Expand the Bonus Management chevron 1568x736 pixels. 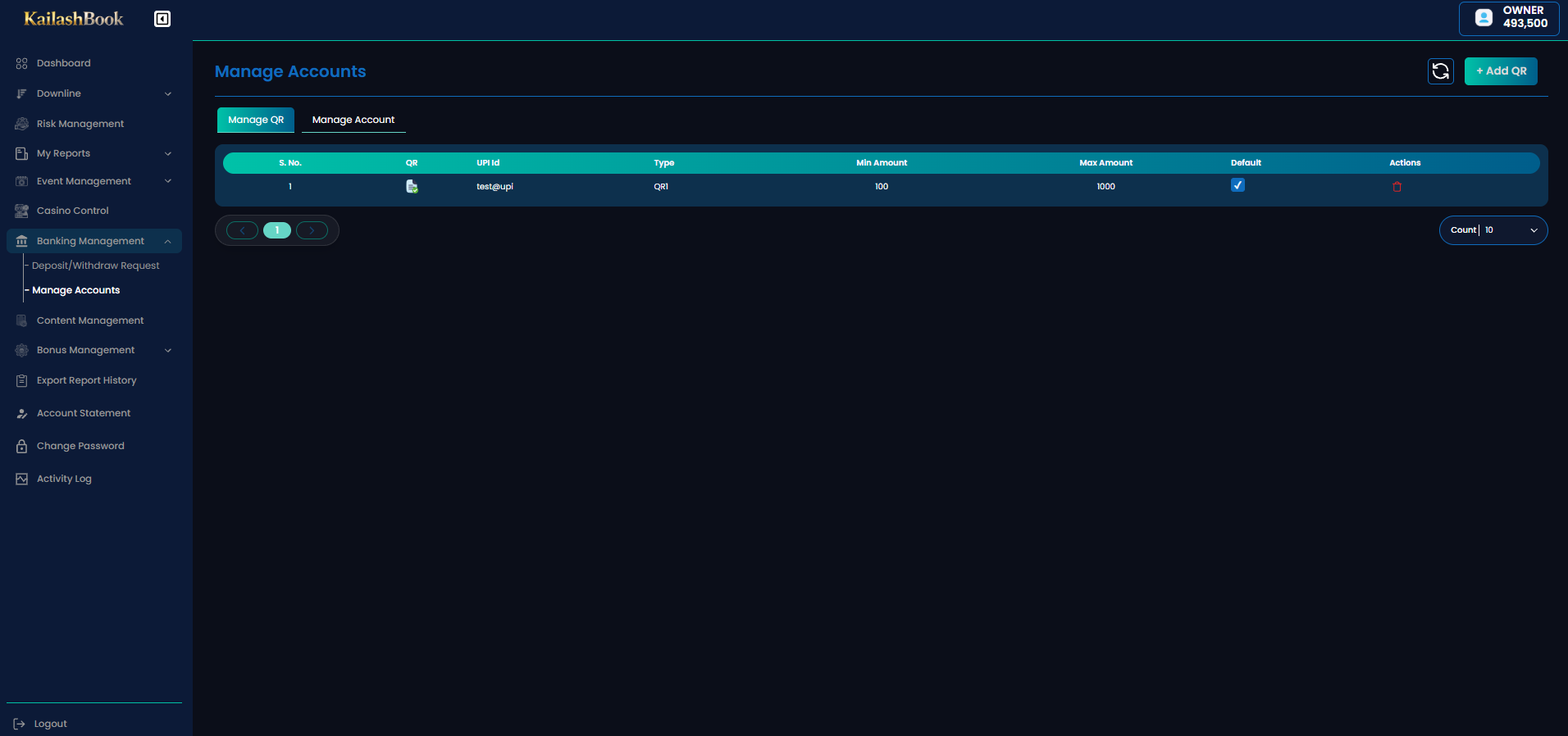(x=168, y=350)
